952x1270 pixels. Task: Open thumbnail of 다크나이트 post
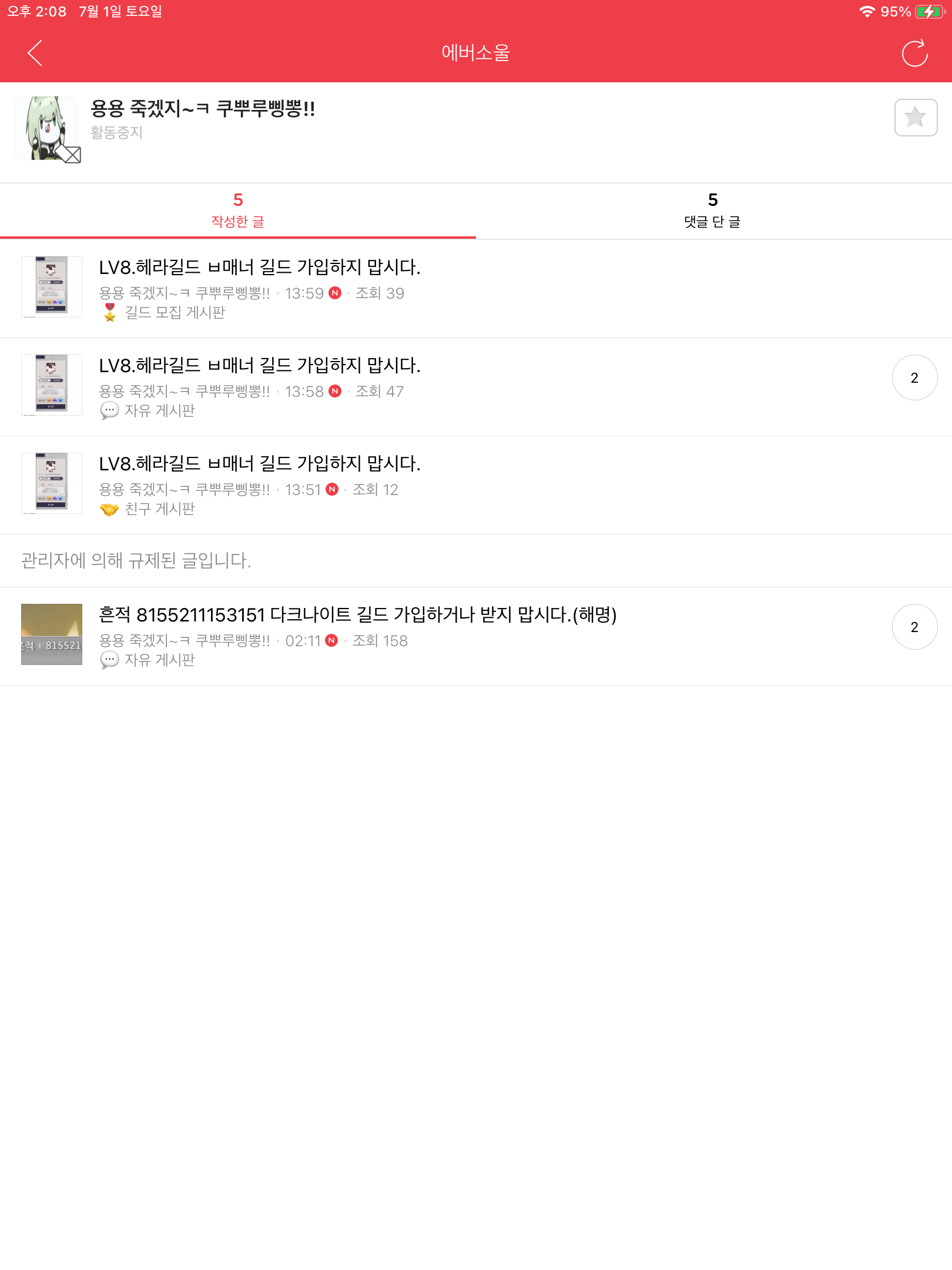(52, 634)
